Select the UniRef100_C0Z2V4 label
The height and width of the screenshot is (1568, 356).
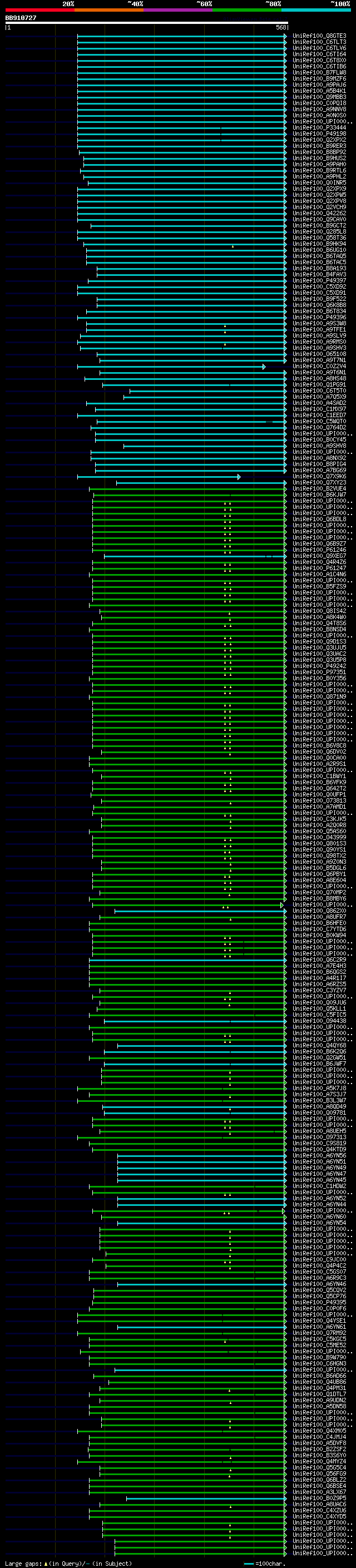319,367
